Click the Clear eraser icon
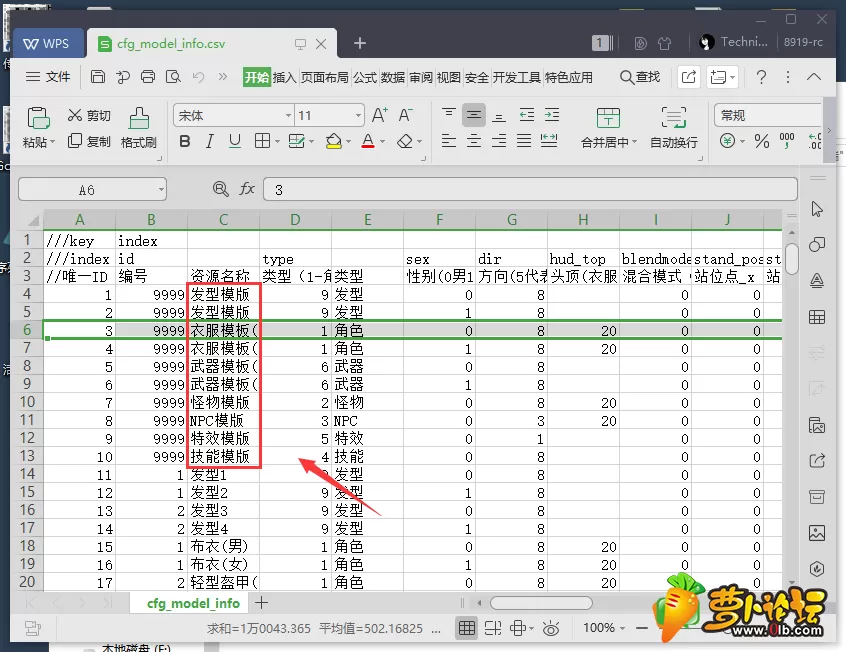The height and width of the screenshot is (652, 846). [405, 141]
